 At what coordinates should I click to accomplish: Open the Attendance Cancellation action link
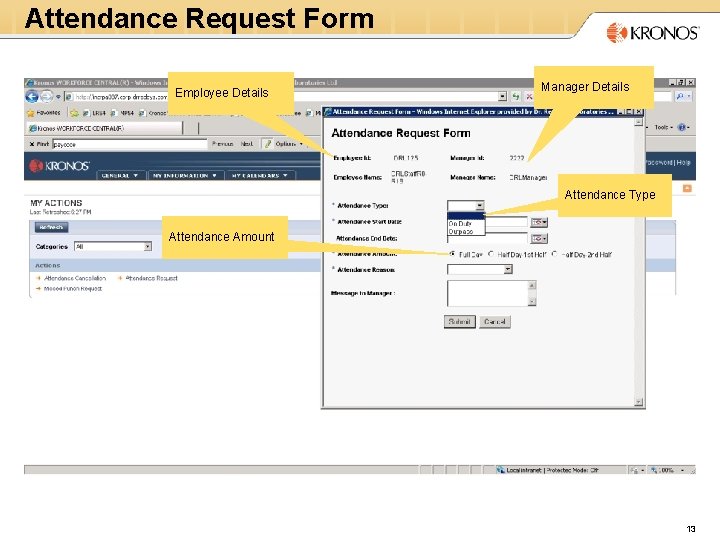[x=75, y=278]
